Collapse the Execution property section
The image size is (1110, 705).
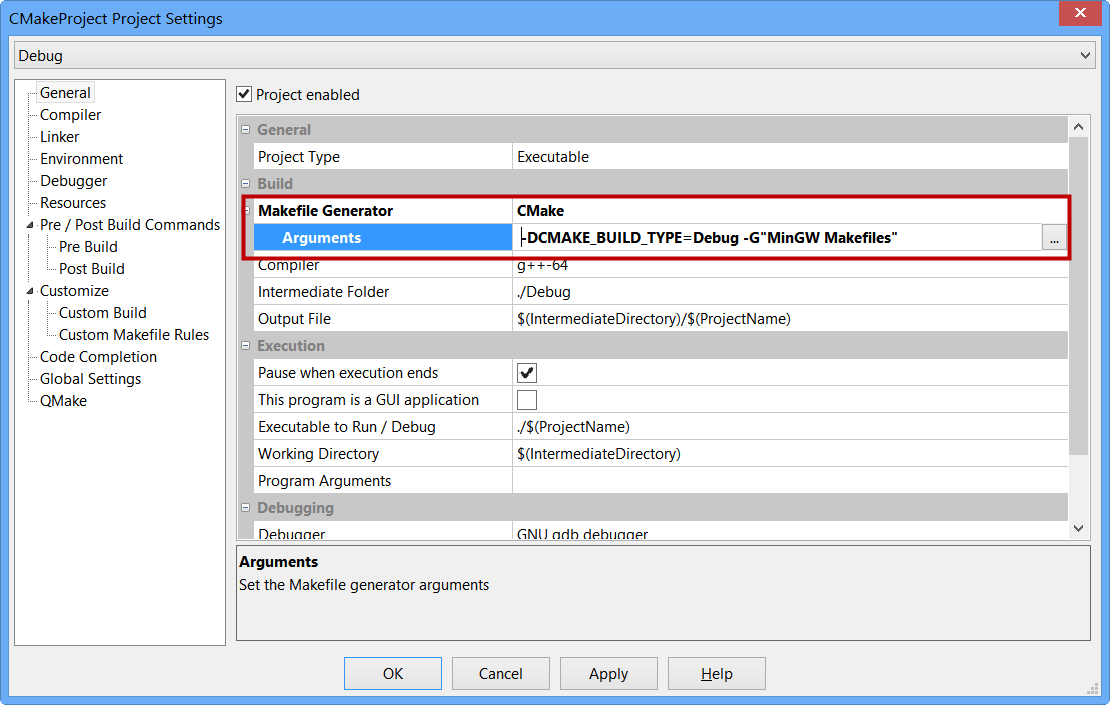click(x=246, y=345)
